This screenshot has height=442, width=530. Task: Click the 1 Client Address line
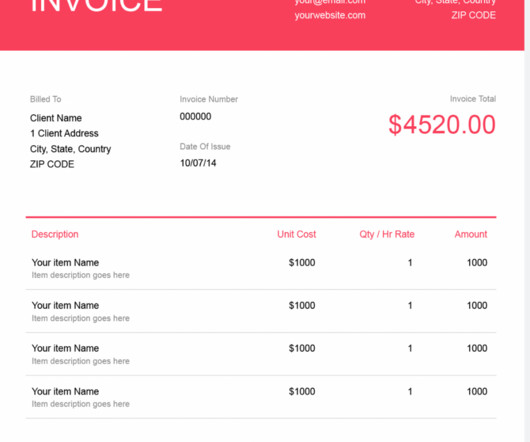coord(64,133)
